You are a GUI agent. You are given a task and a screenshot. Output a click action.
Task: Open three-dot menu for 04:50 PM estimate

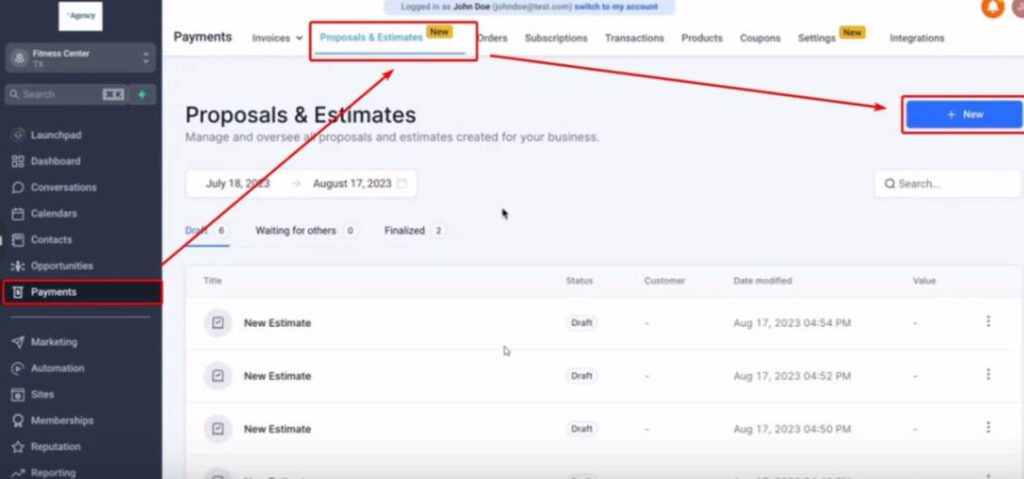pos(988,427)
